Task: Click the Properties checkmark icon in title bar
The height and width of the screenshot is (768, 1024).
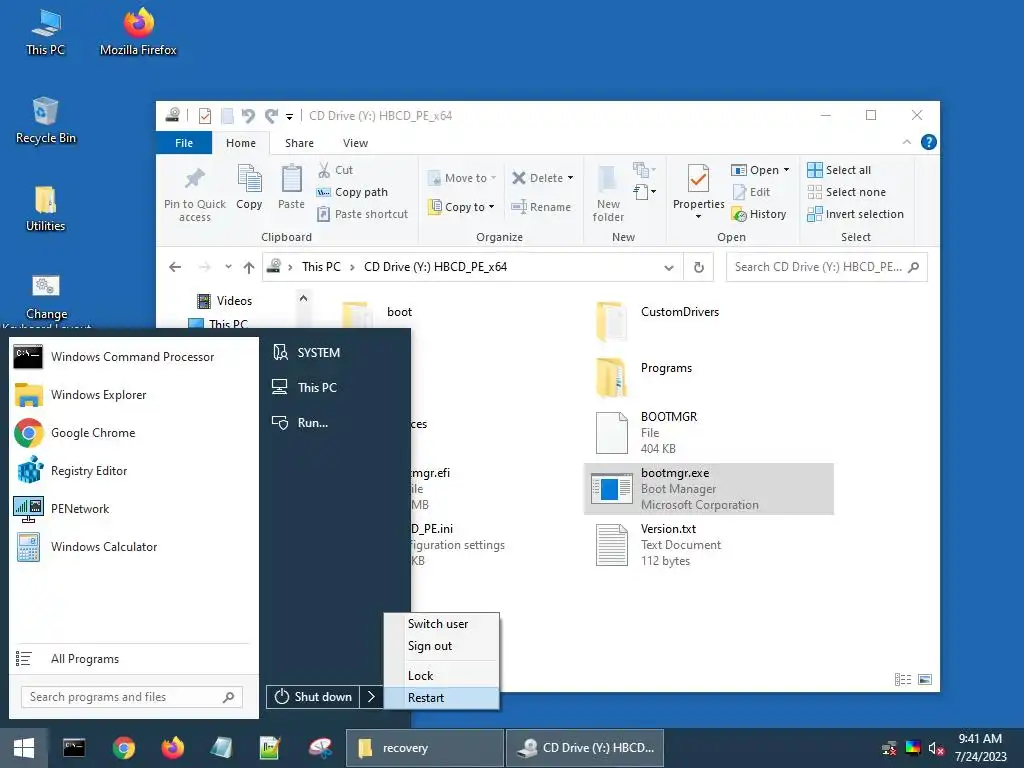Action: (x=205, y=116)
